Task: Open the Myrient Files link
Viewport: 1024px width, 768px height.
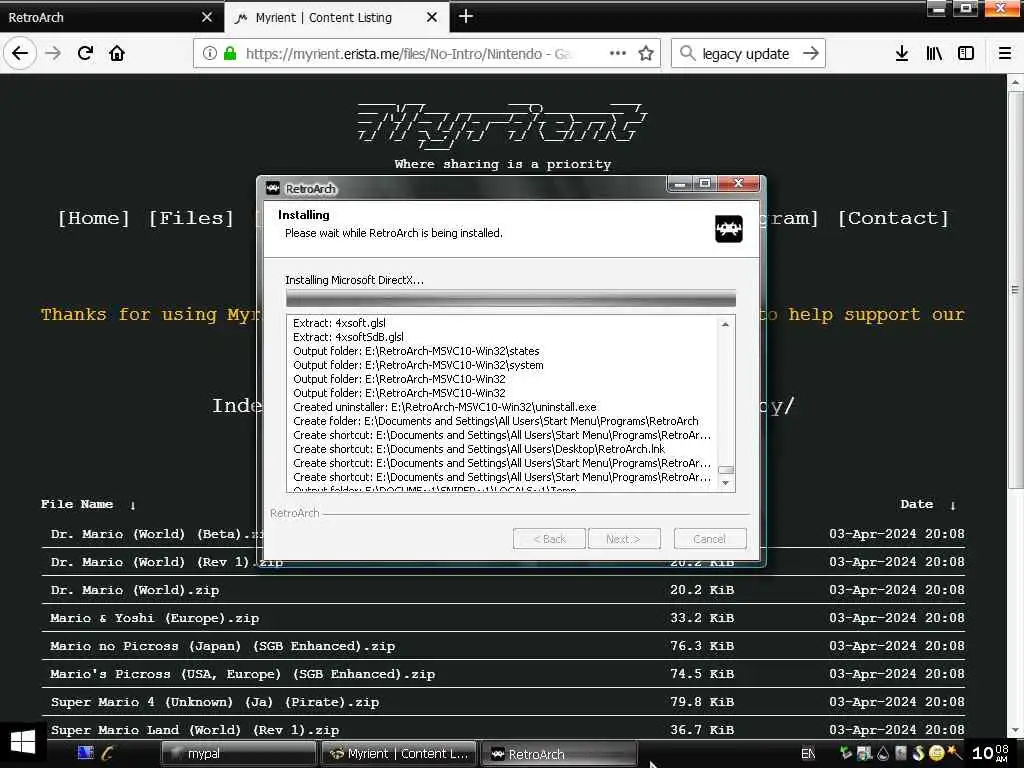Action: tap(191, 217)
